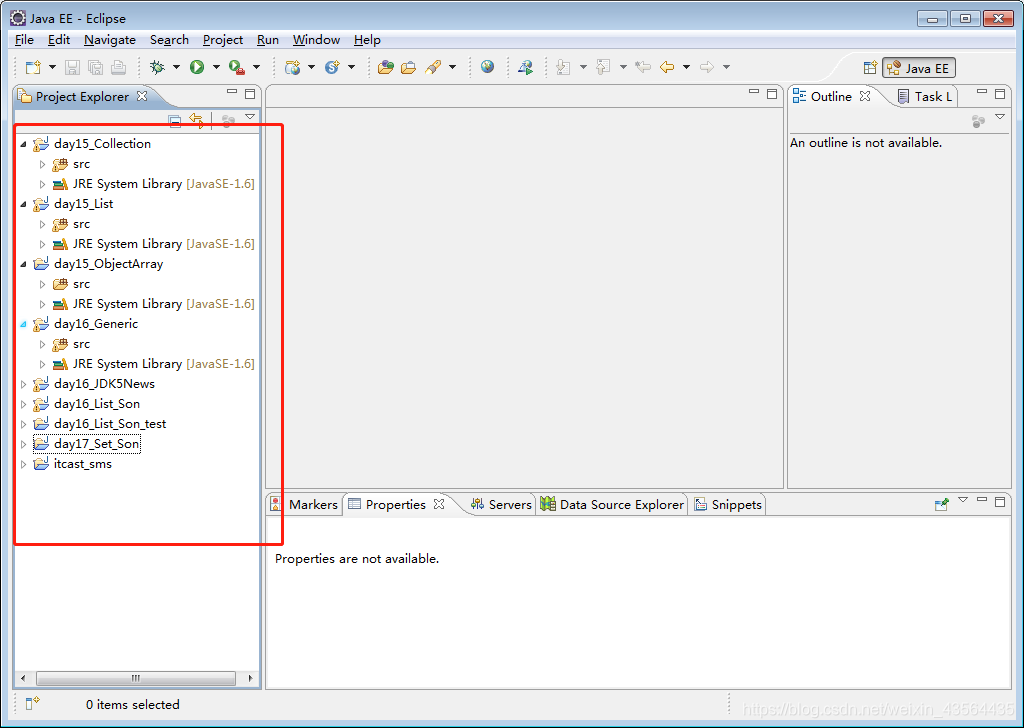
Task: Click the Save icon in the toolbar
Action: (72, 67)
